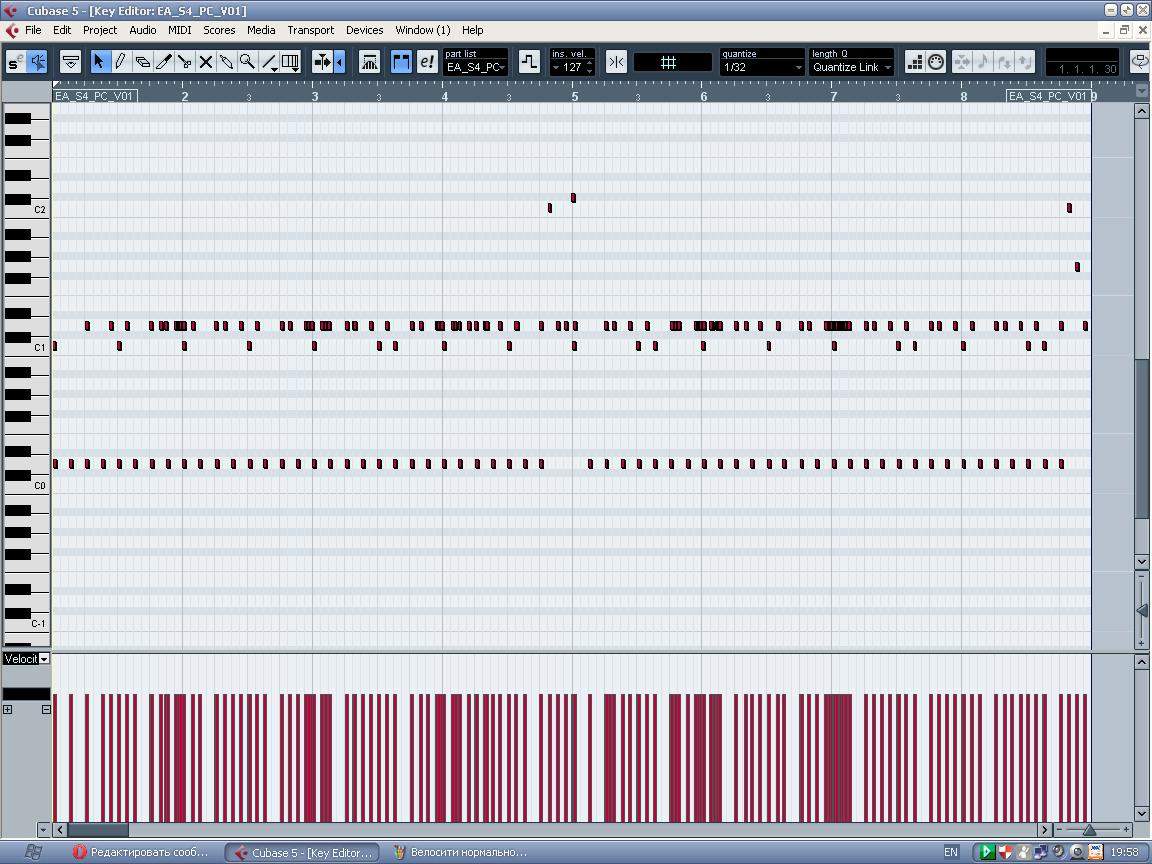This screenshot has width=1152, height=864.
Task: Open the MIDI menu
Action: 179,30
